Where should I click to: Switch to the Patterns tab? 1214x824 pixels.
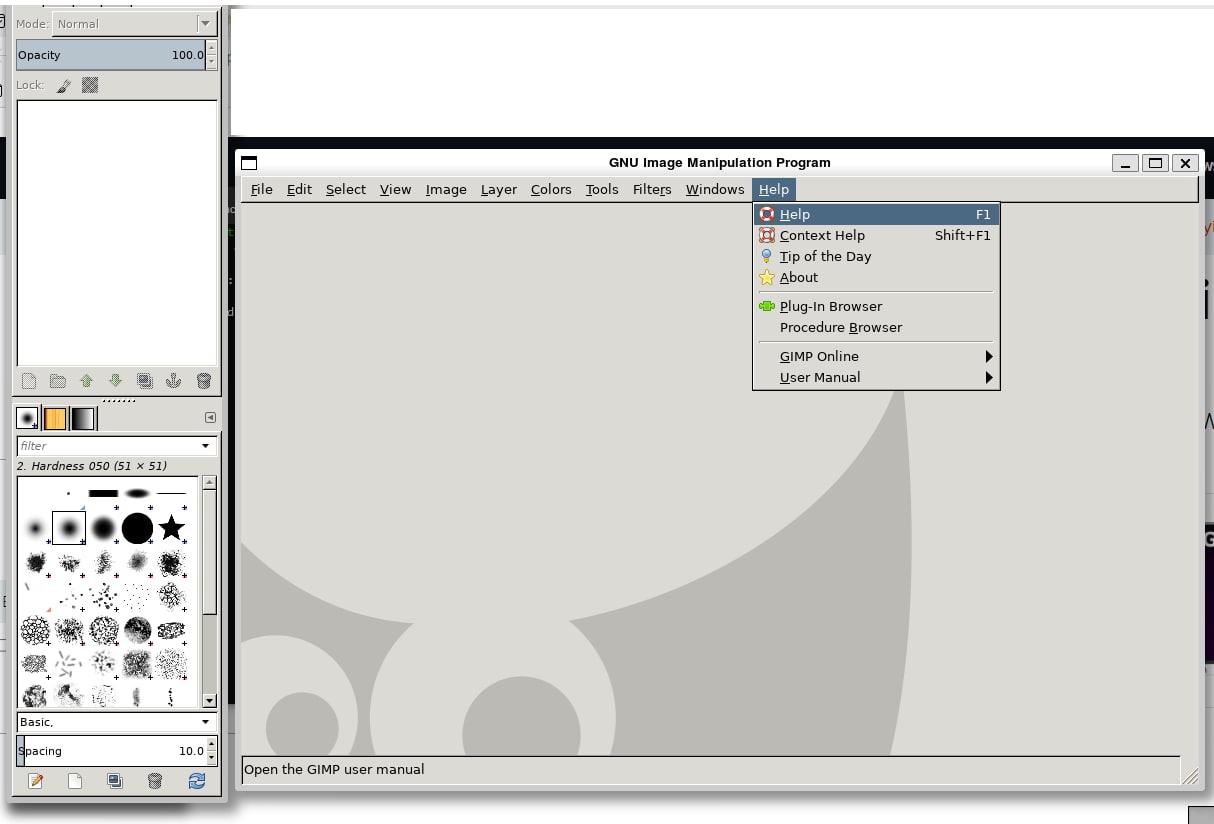coord(55,418)
